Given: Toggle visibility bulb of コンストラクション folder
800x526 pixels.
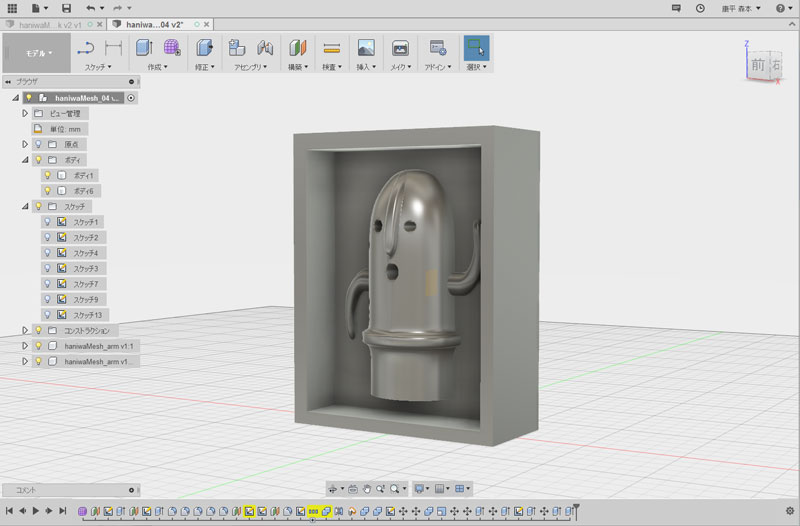Looking at the screenshot, I should [x=38, y=330].
